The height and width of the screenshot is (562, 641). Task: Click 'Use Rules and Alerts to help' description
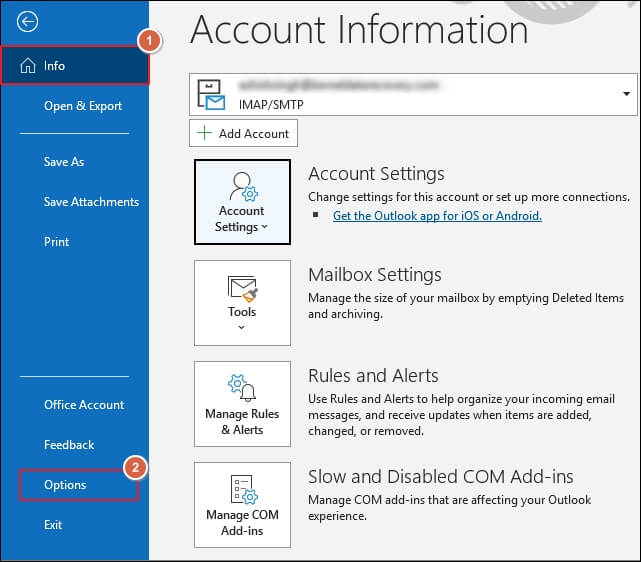(x=462, y=415)
